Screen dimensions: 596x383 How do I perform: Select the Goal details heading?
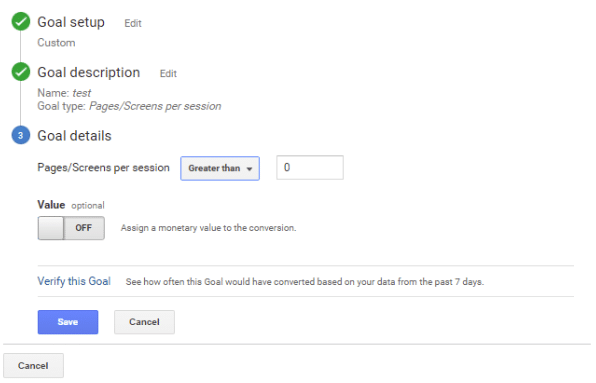click(74, 136)
